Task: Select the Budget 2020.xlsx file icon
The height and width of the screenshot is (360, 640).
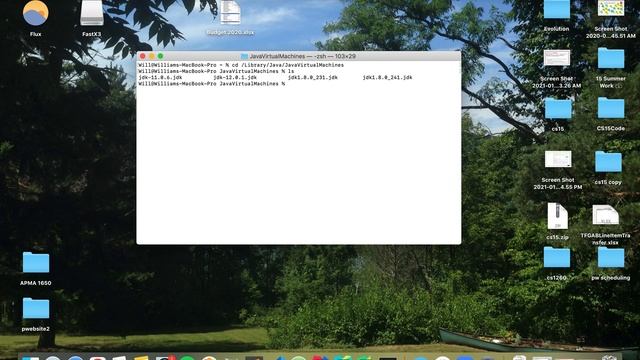Action: coord(230,13)
